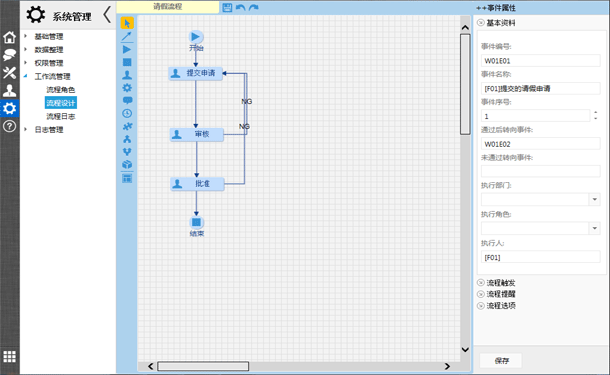Open the 执行角色 dropdown
This screenshot has width=610, height=375.
(x=594, y=228)
